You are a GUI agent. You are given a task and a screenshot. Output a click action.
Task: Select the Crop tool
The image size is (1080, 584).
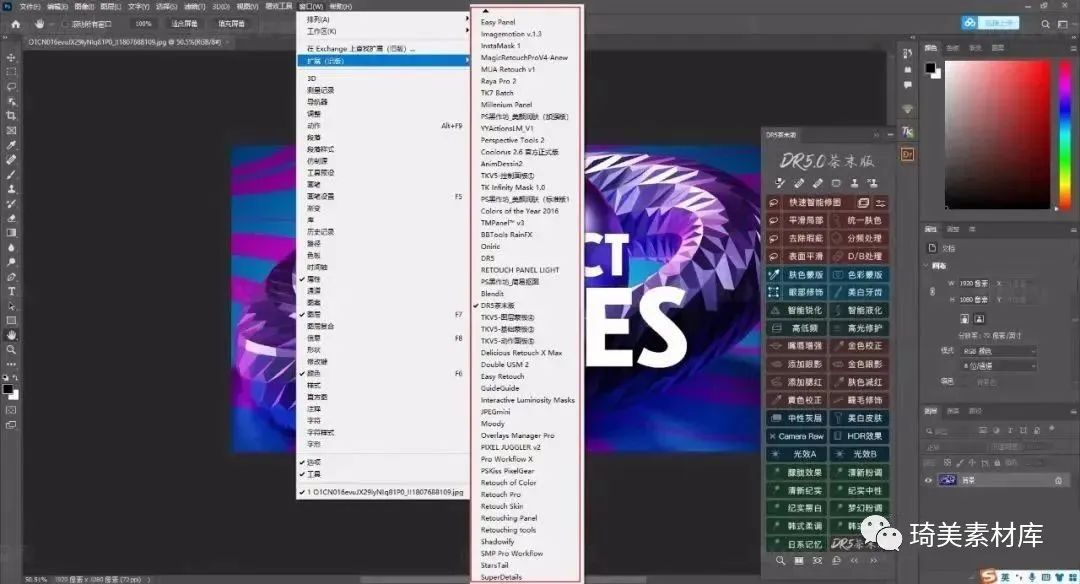click(11, 116)
